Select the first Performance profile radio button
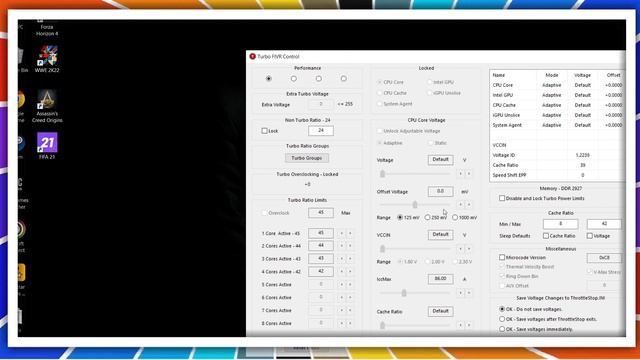This screenshot has height=360, width=640. [269, 78]
